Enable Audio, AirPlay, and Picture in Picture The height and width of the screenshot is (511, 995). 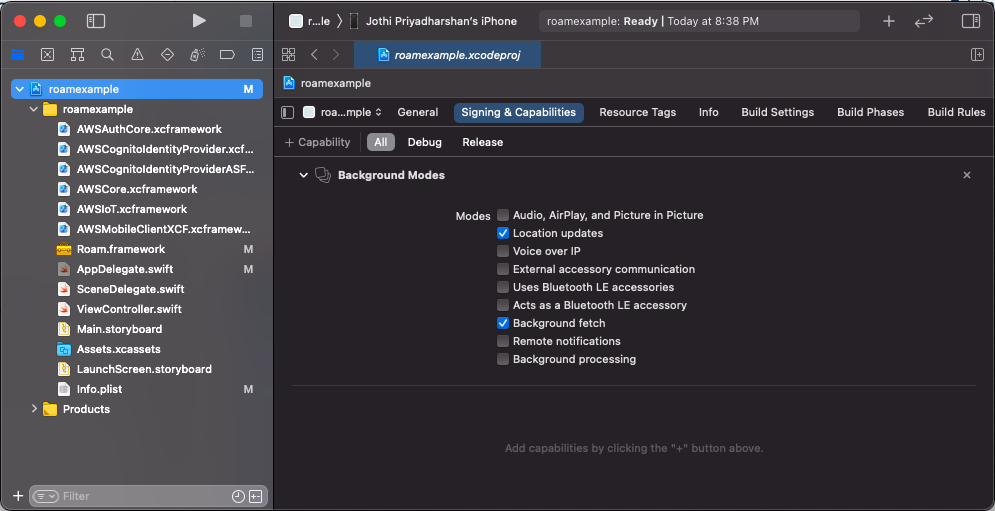pos(503,215)
